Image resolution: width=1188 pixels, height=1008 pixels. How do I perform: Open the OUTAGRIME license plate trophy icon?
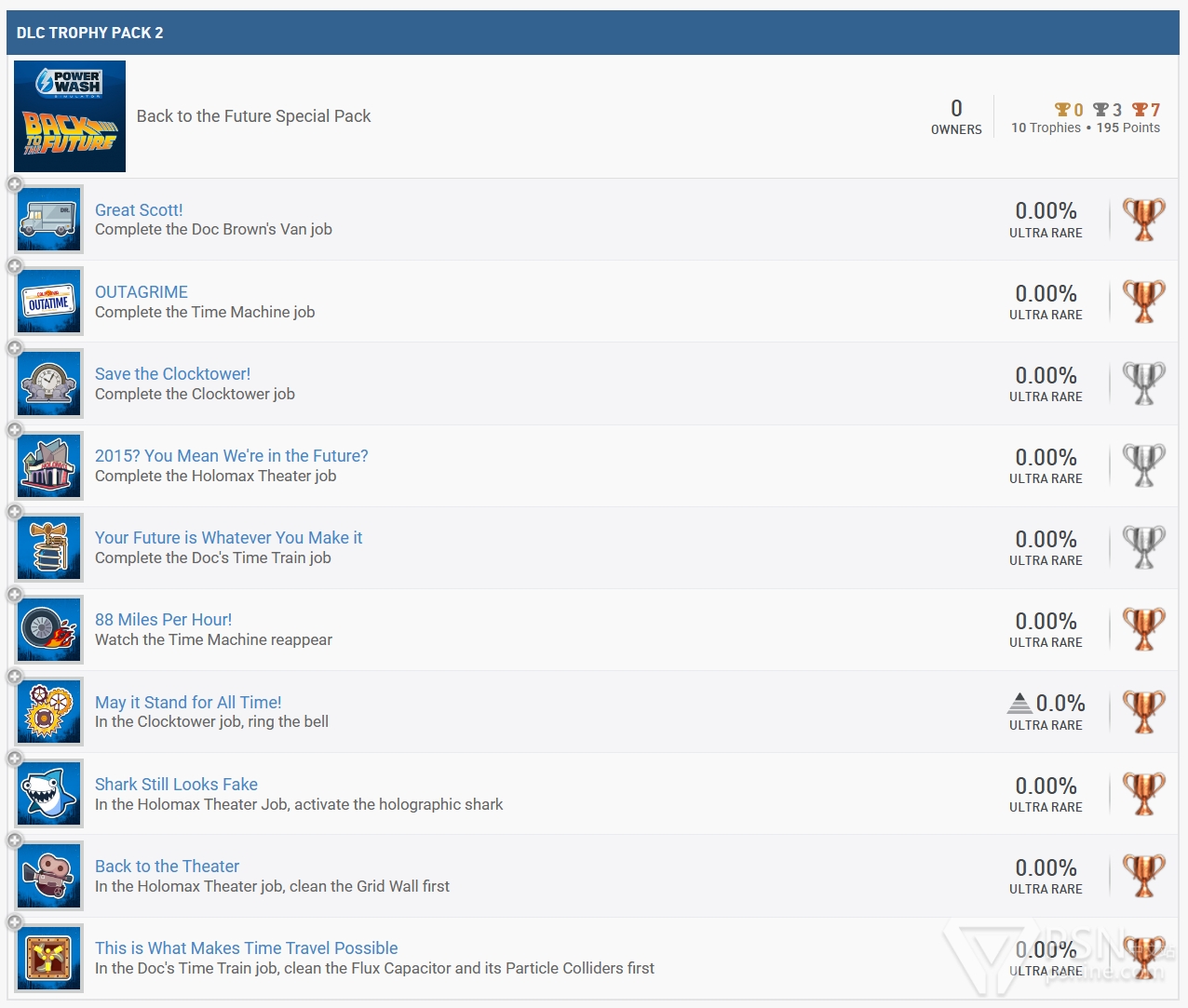[x=49, y=302]
